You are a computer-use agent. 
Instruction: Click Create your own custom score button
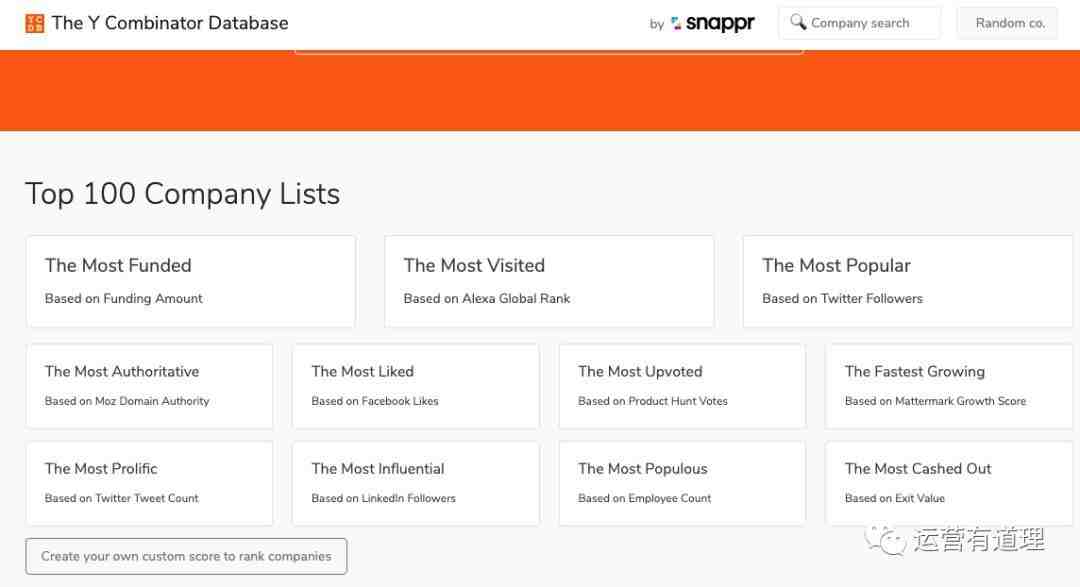click(x=186, y=556)
